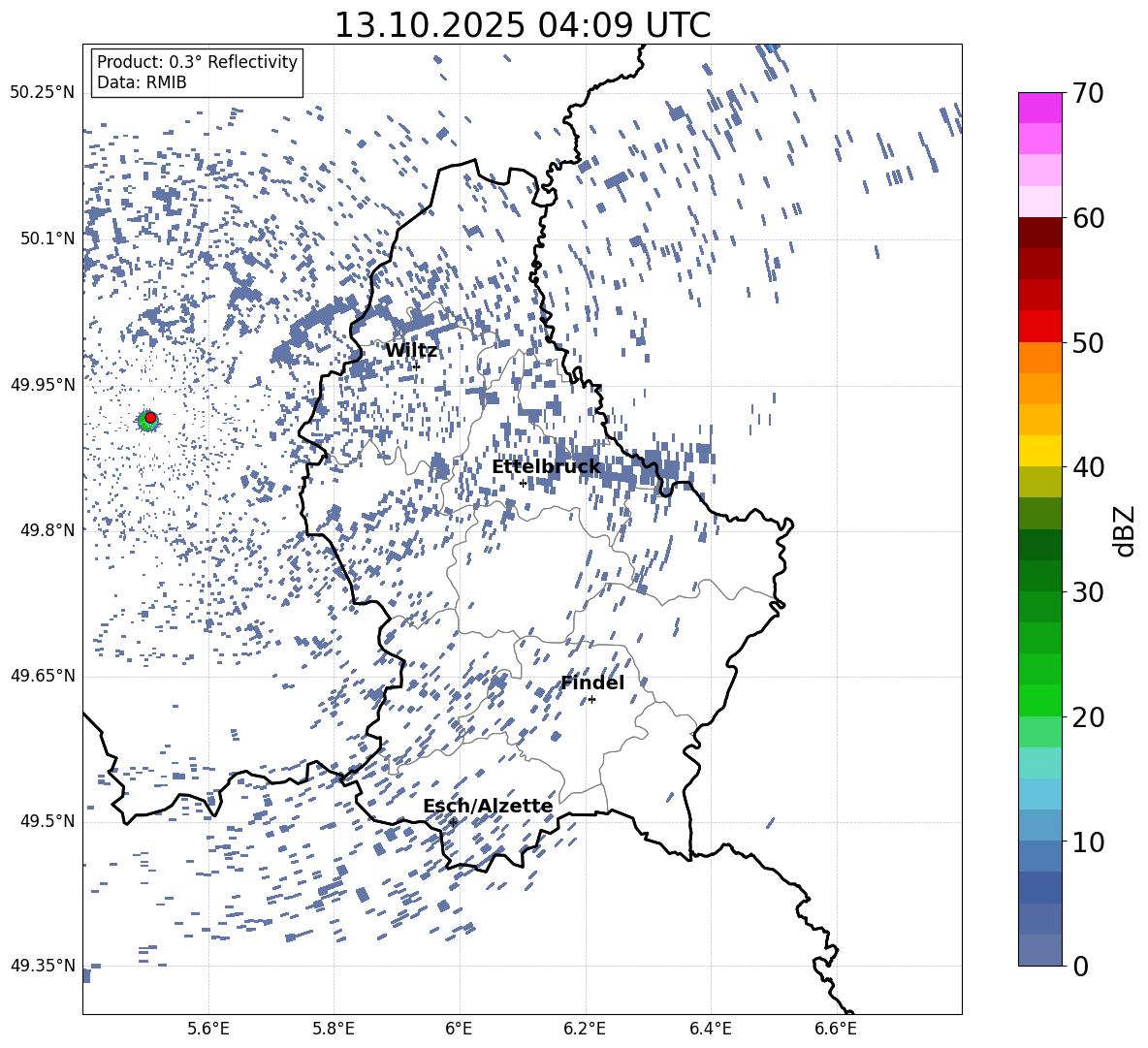This screenshot has height=1048, width=1148.
Task: Click the Wiltz city label
Action: click(411, 351)
